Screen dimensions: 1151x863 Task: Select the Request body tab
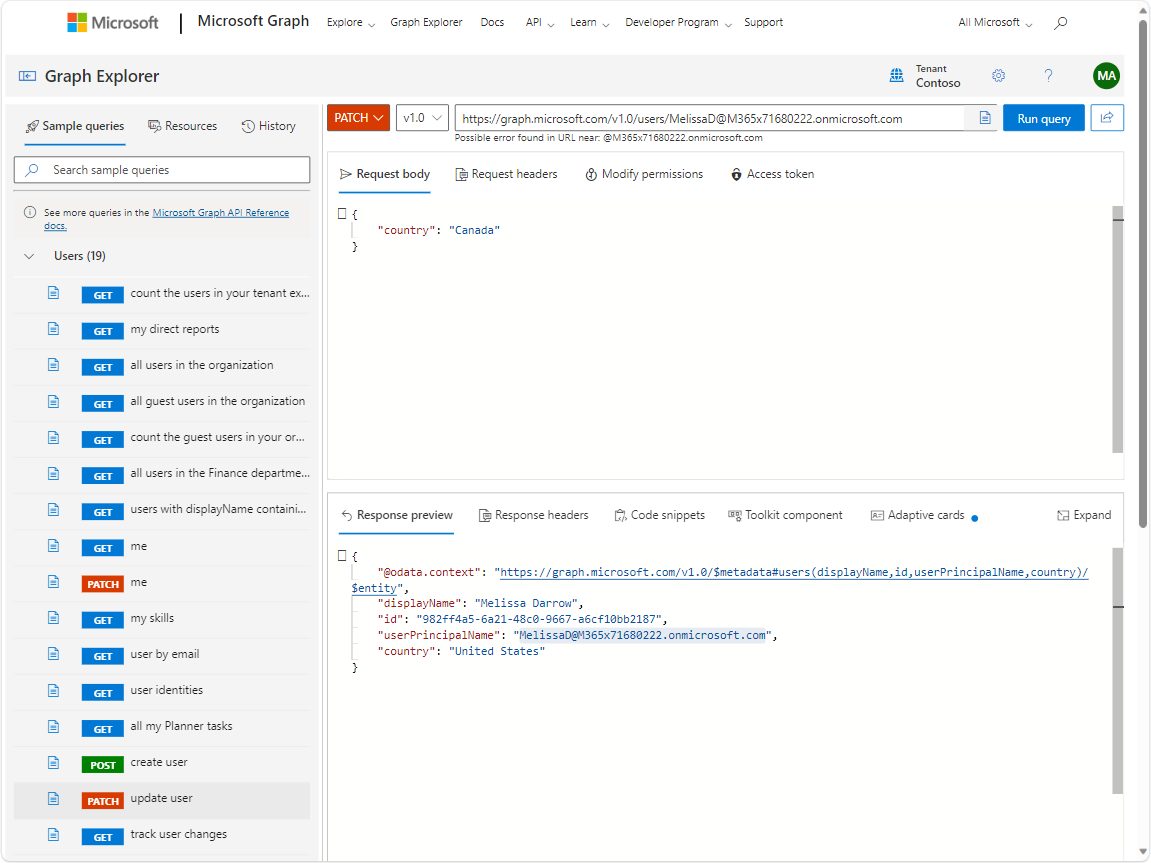pos(385,174)
